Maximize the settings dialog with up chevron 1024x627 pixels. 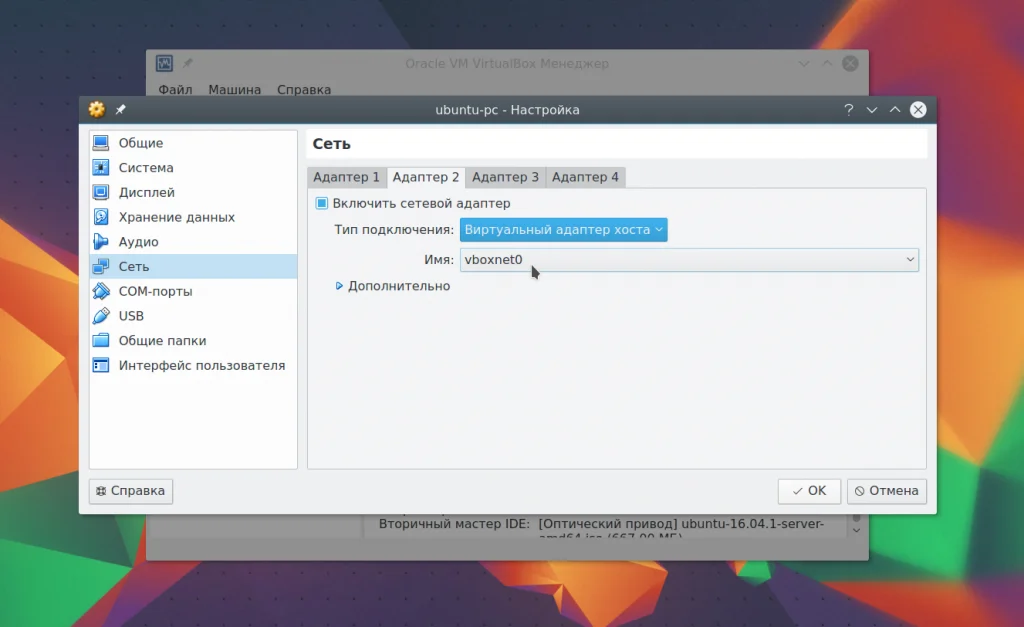[895, 110]
